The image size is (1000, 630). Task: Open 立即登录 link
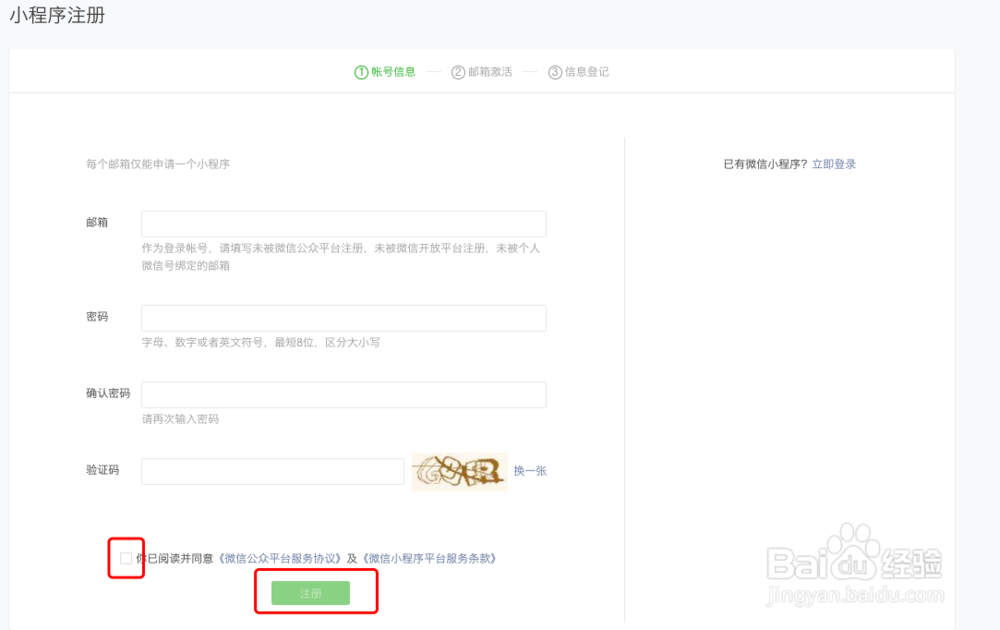coord(834,164)
